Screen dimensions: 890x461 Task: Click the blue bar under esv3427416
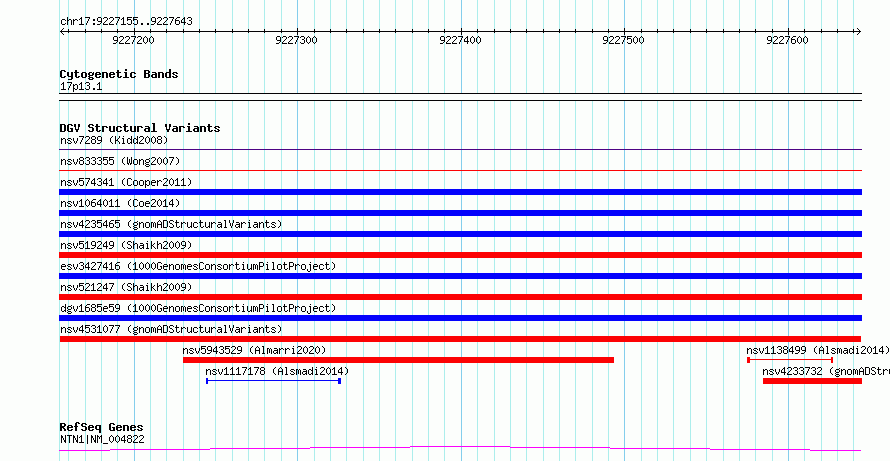pos(460,276)
